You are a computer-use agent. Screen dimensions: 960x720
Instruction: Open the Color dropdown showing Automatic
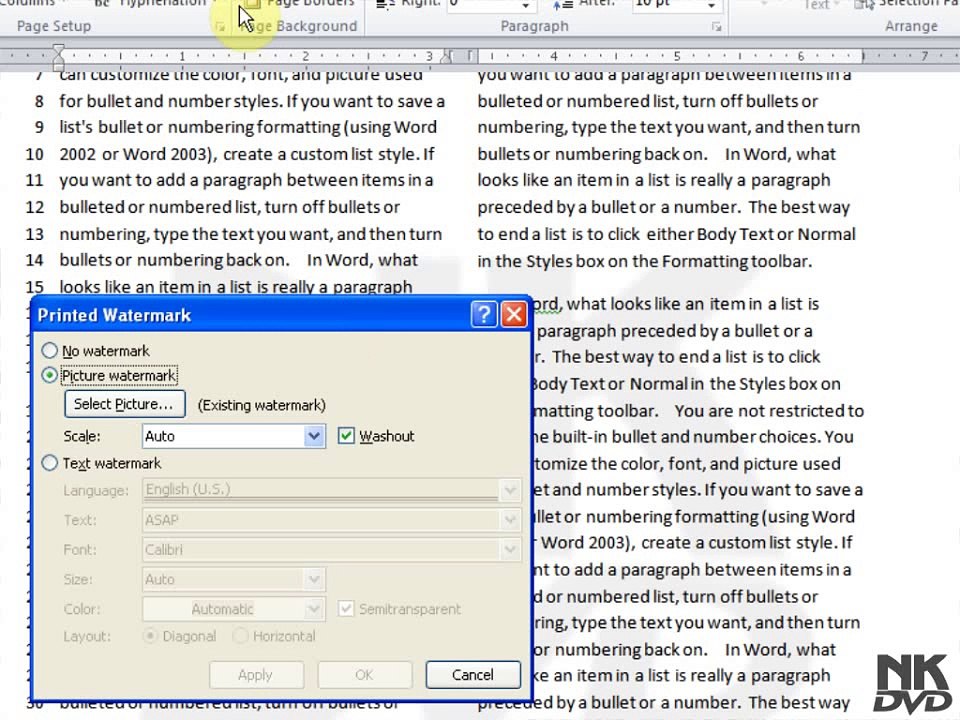pyautogui.click(x=314, y=609)
